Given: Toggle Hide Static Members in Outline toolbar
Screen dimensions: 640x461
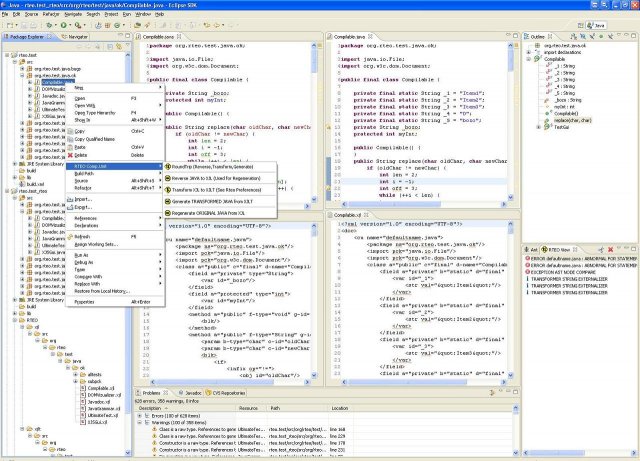Looking at the screenshot, I should (592, 36).
